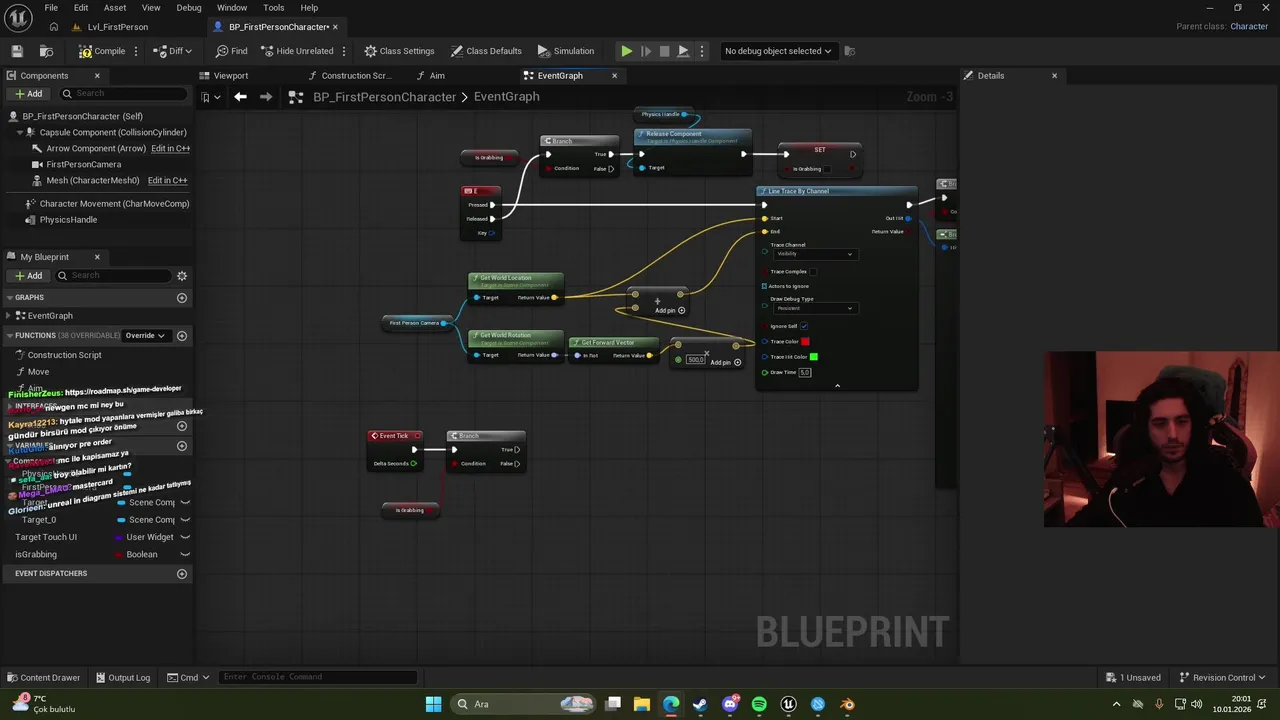Switch to the Viewport tab
The height and width of the screenshot is (720, 1280).
pos(231,76)
